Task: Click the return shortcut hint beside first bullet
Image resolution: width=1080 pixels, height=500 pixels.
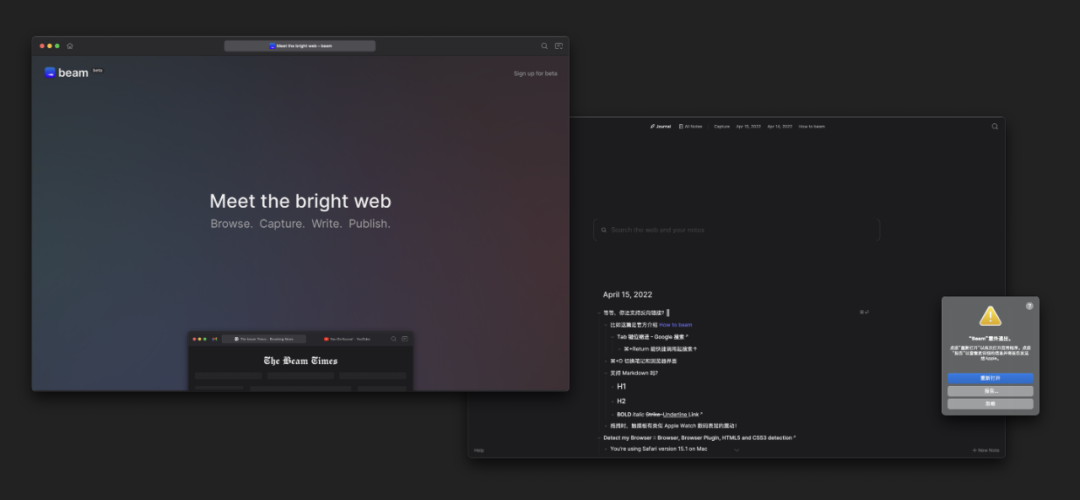Action: point(864,313)
